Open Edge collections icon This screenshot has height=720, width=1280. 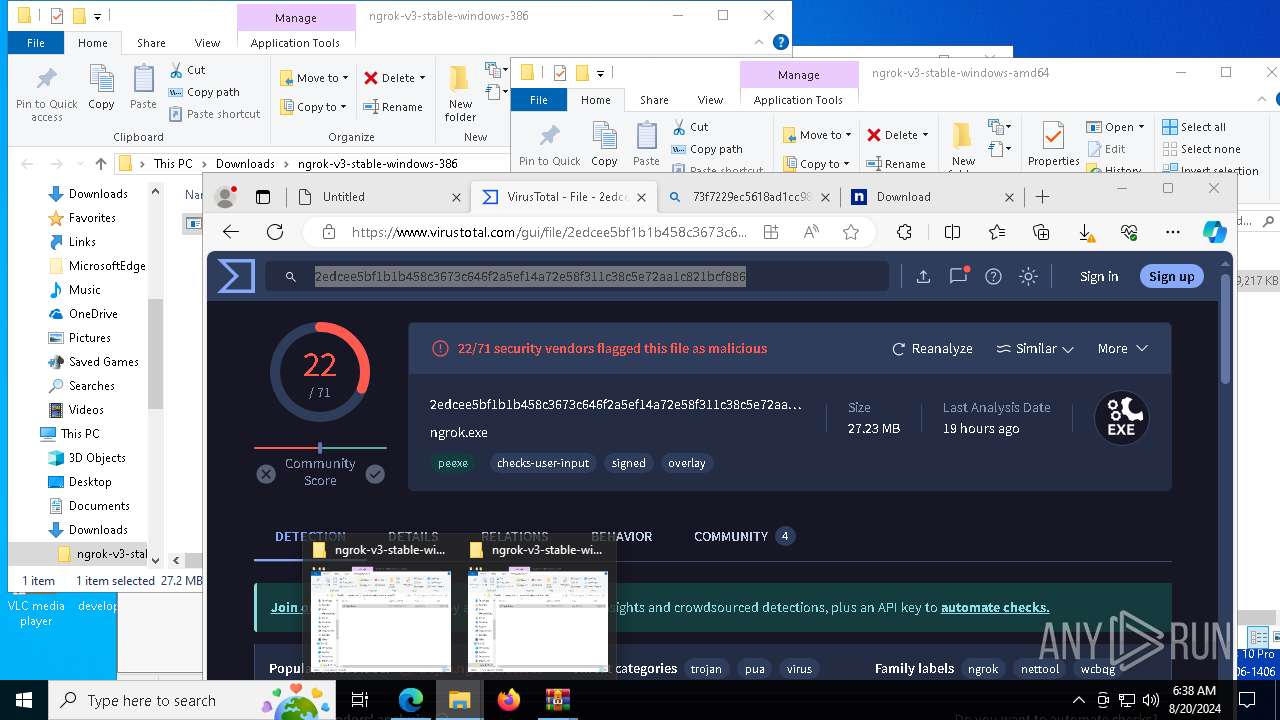tap(1041, 232)
